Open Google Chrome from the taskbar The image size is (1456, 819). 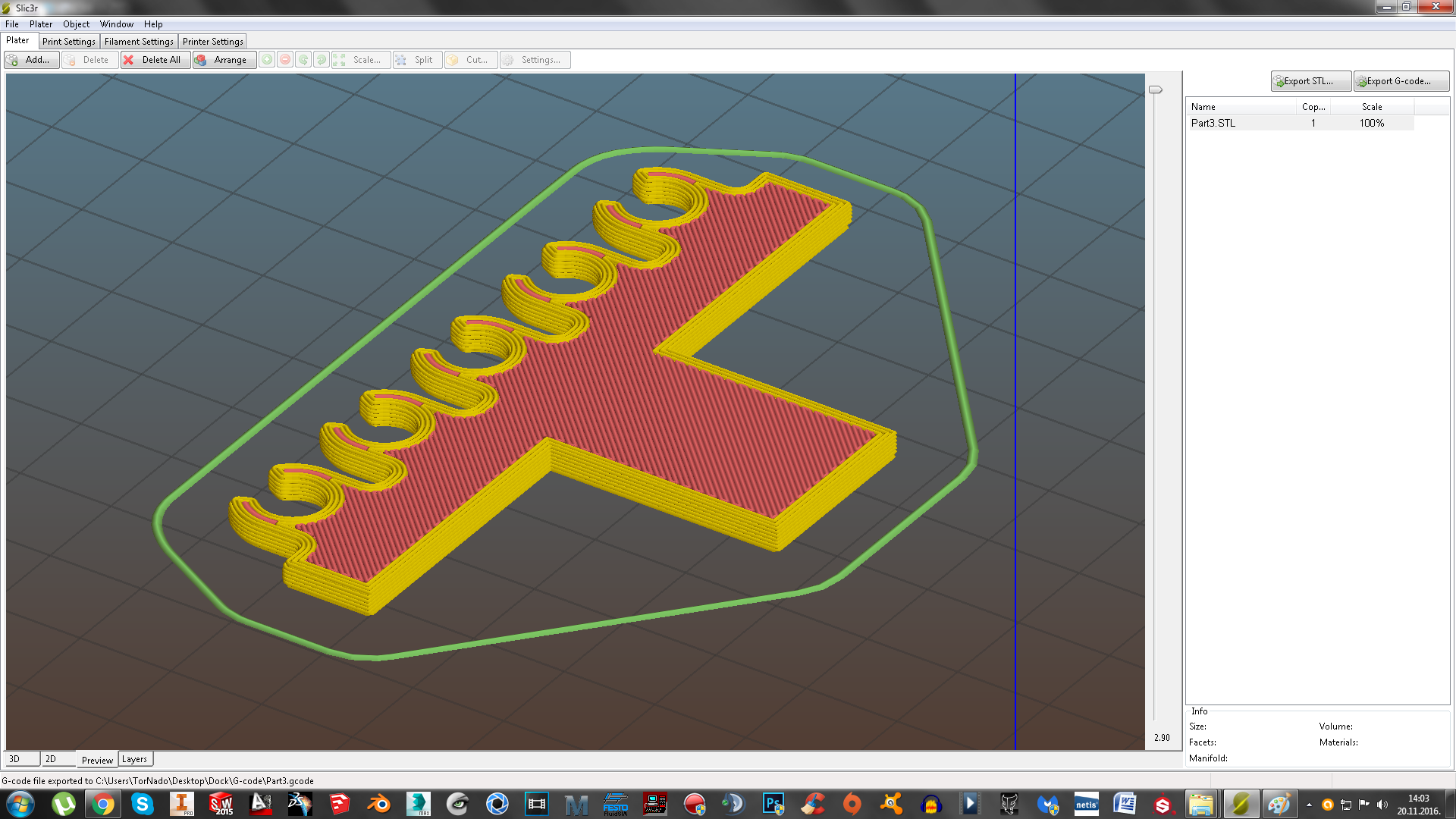pyautogui.click(x=103, y=804)
